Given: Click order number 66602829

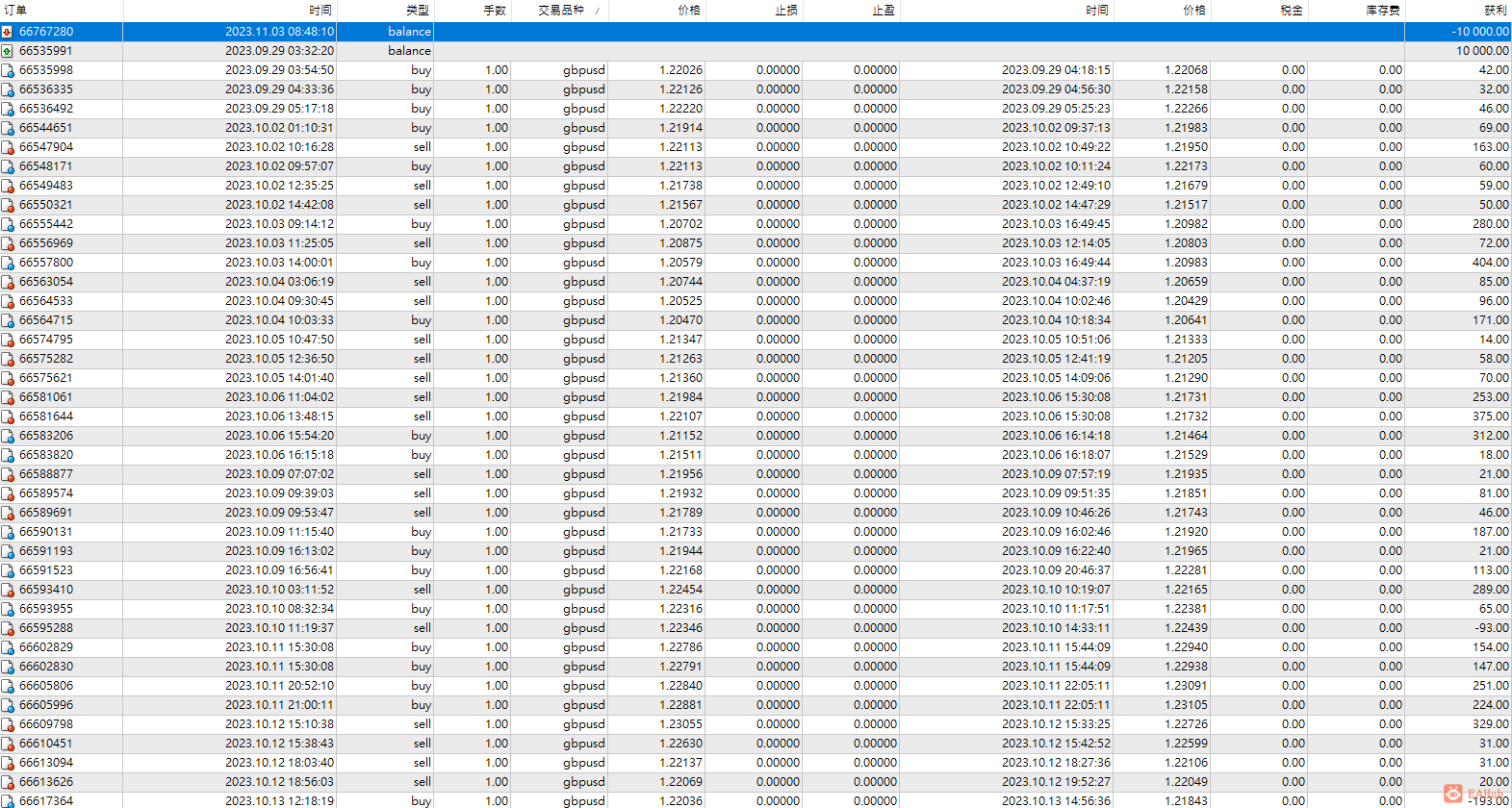Looking at the screenshot, I should [x=46, y=647].
